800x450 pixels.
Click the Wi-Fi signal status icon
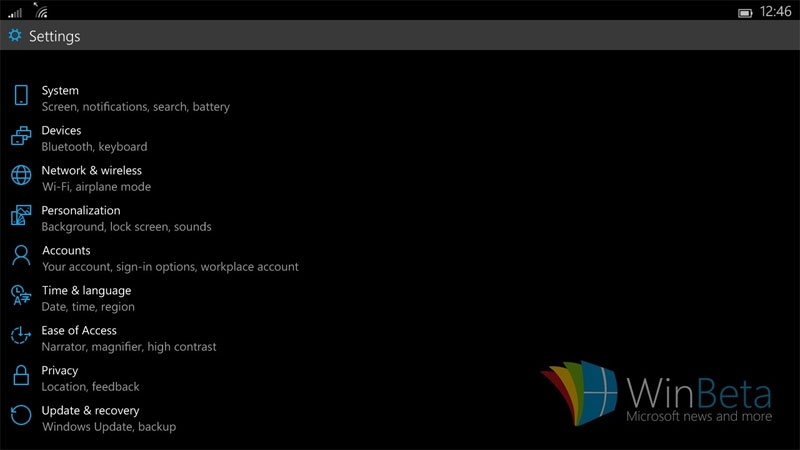[x=41, y=11]
